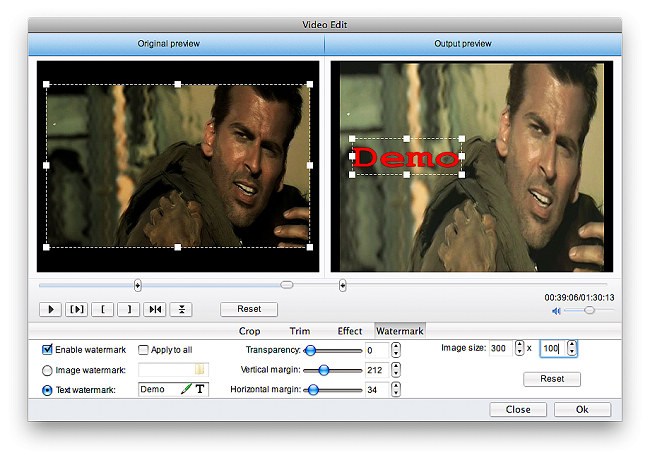650x460 pixels.
Task: Click the speaker volume icon
Action: point(556,311)
